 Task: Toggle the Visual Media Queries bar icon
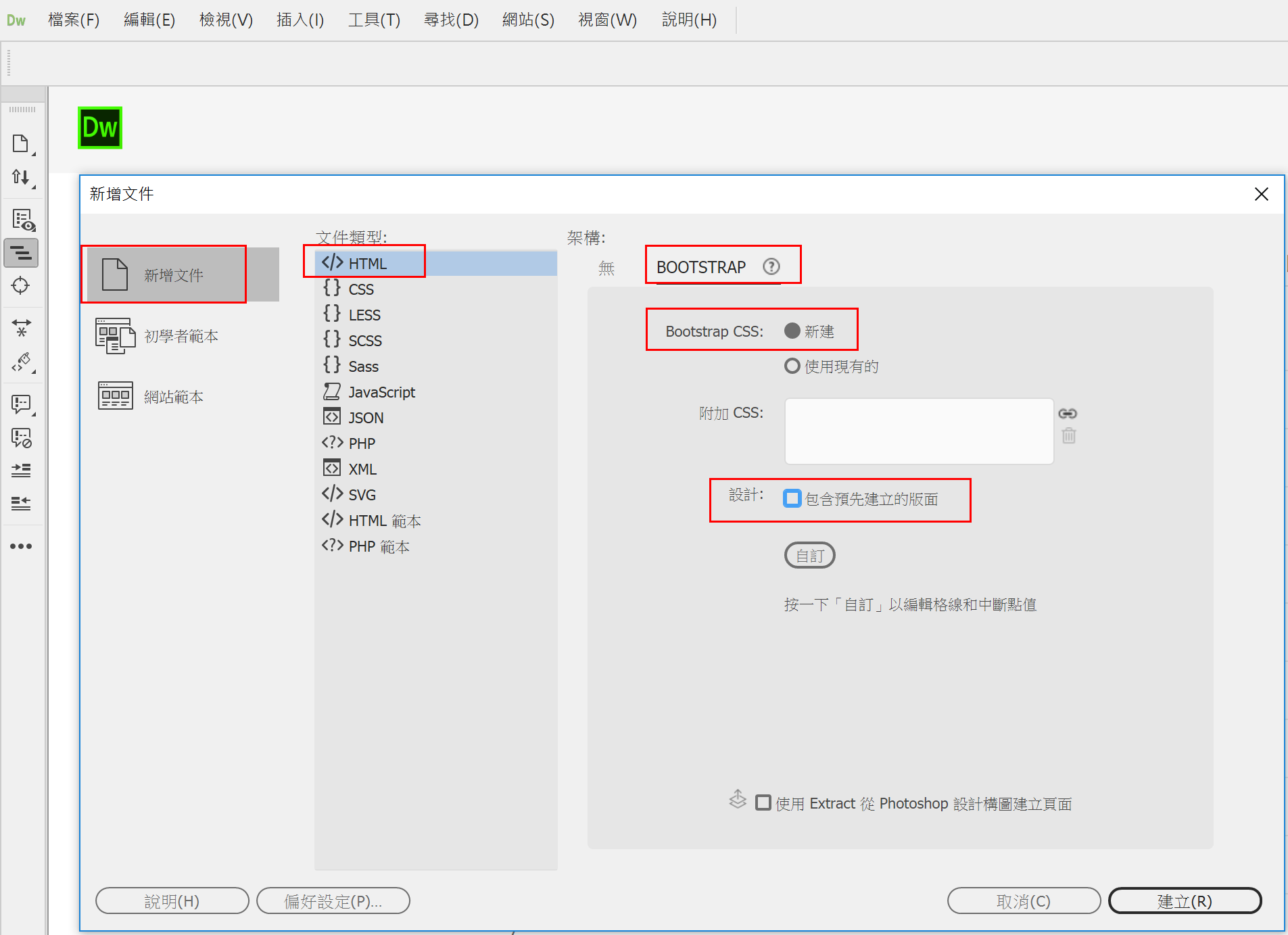point(21,253)
